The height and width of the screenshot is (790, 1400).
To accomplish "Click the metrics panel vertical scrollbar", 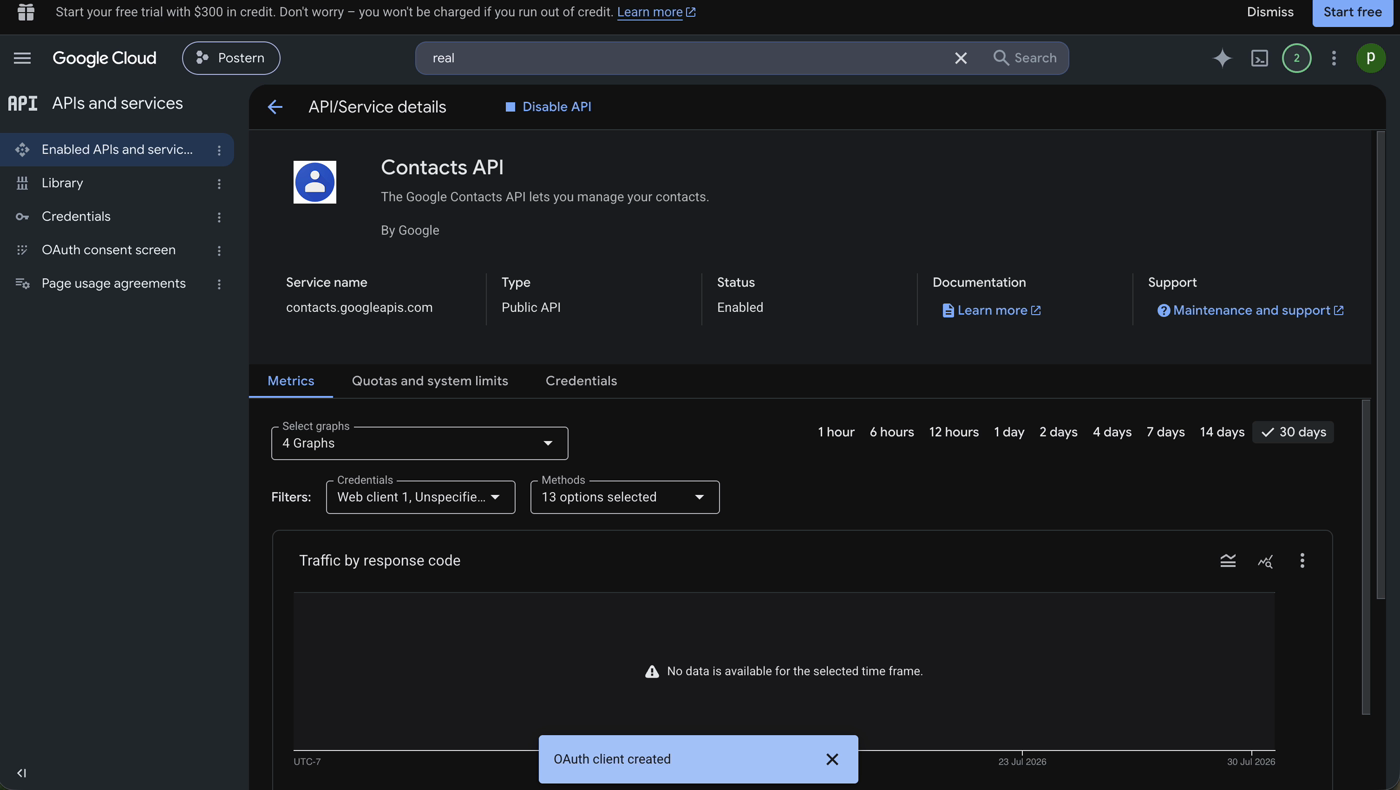I will pyautogui.click(x=1366, y=557).
